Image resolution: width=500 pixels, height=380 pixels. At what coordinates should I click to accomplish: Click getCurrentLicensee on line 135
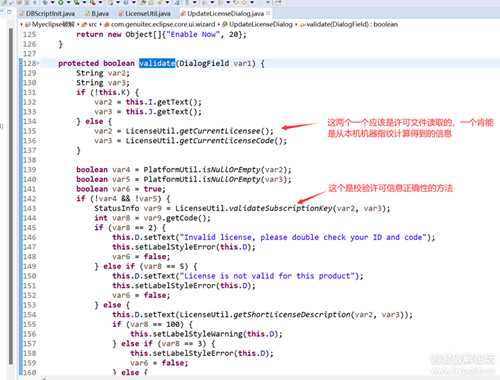point(224,131)
